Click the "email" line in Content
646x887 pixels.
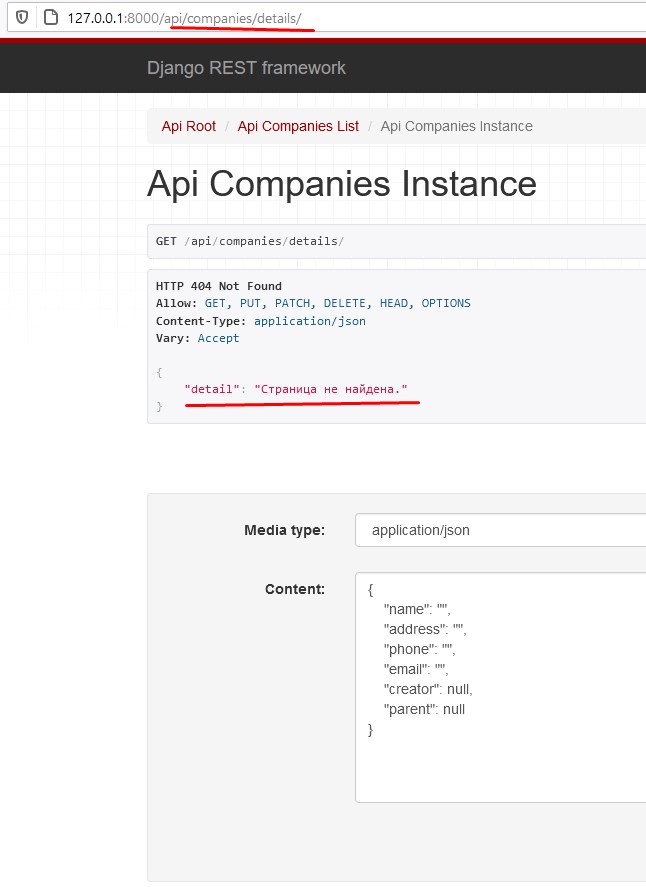tap(416, 669)
